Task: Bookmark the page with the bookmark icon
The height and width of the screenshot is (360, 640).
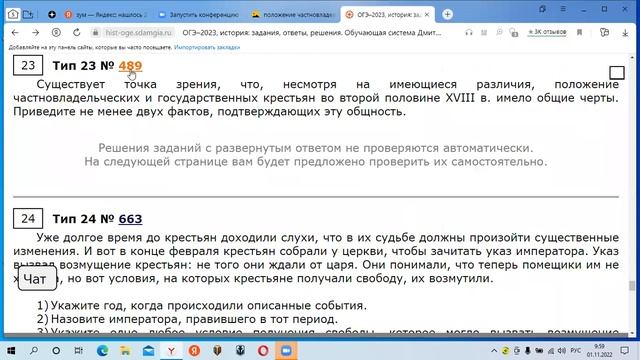Action: coord(579,33)
